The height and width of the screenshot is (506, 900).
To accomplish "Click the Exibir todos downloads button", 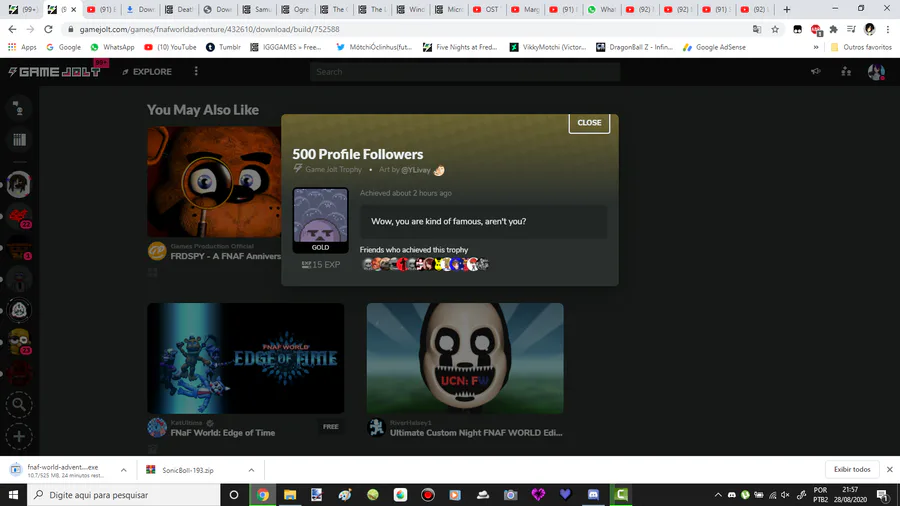I will (852, 469).
